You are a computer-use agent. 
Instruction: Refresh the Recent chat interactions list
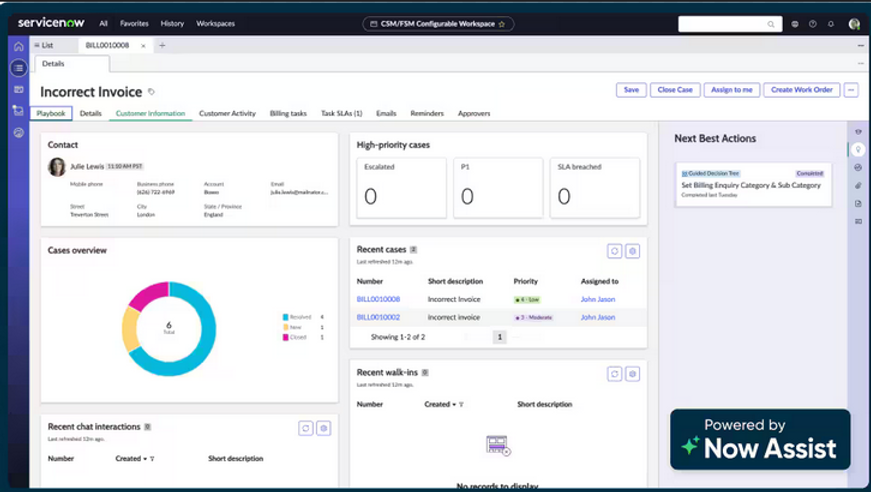(x=306, y=428)
